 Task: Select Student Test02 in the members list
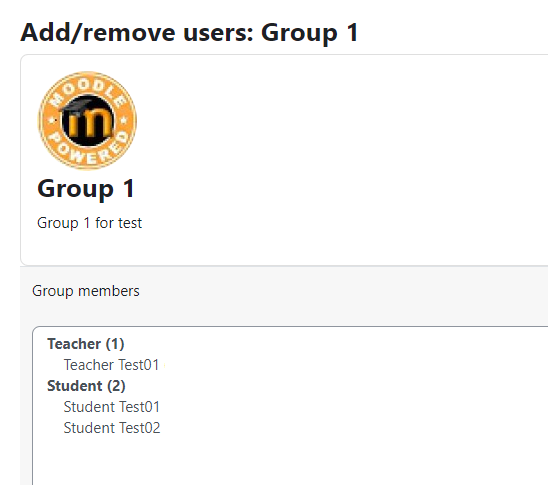112,428
